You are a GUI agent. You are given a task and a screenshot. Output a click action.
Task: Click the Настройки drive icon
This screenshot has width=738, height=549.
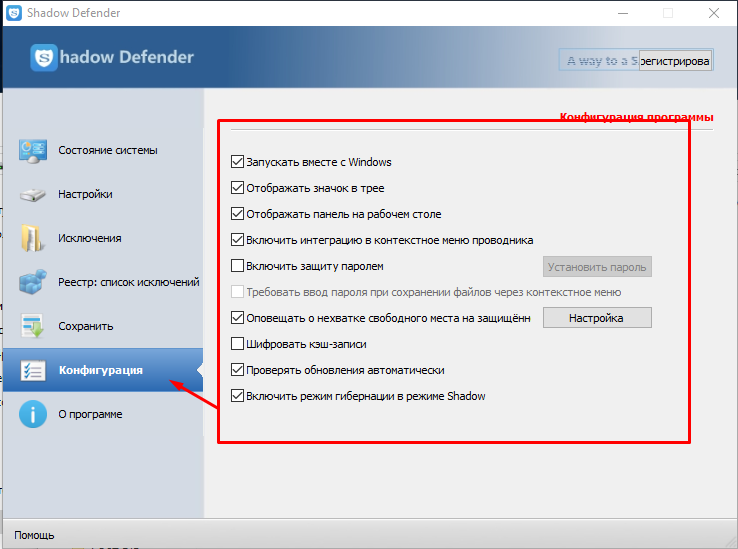click(x=32, y=194)
